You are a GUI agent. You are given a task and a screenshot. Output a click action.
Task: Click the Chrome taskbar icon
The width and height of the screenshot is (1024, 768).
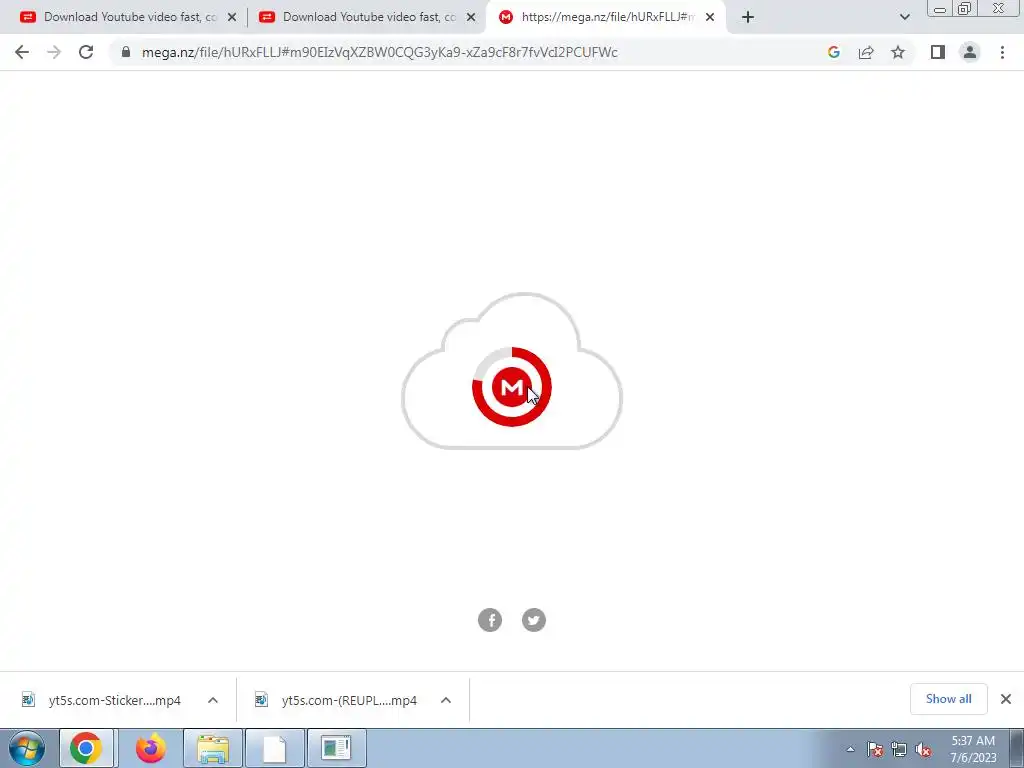pyautogui.click(x=86, y=748)
